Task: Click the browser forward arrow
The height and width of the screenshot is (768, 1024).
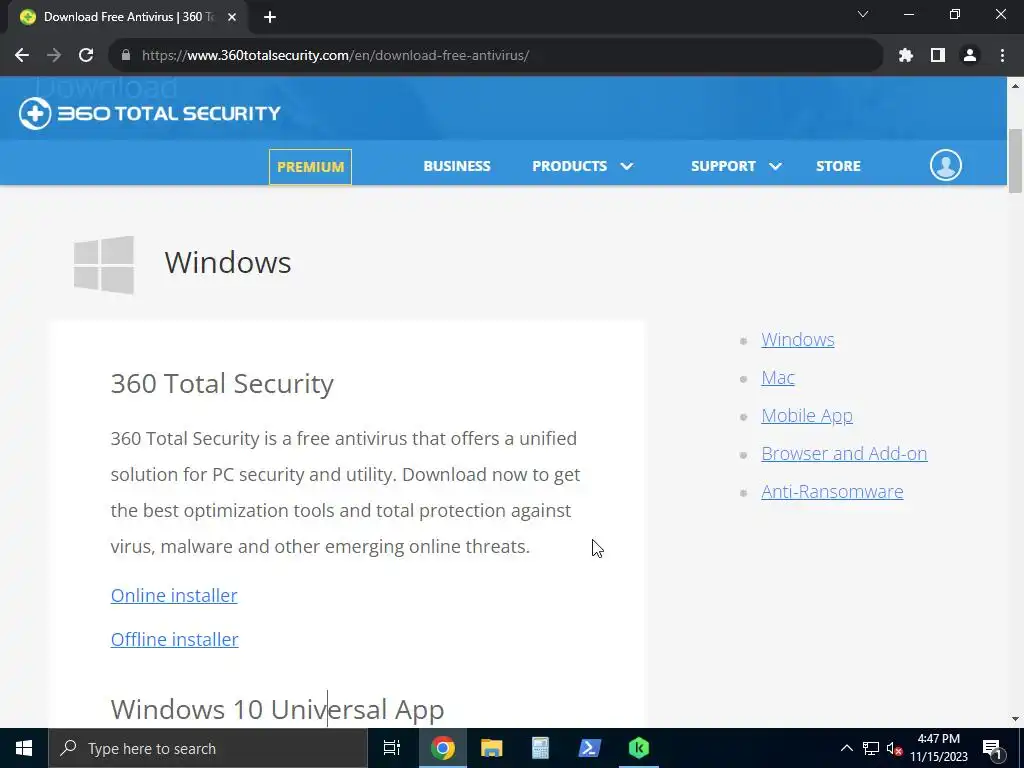Action: click(x=54, y=56)
